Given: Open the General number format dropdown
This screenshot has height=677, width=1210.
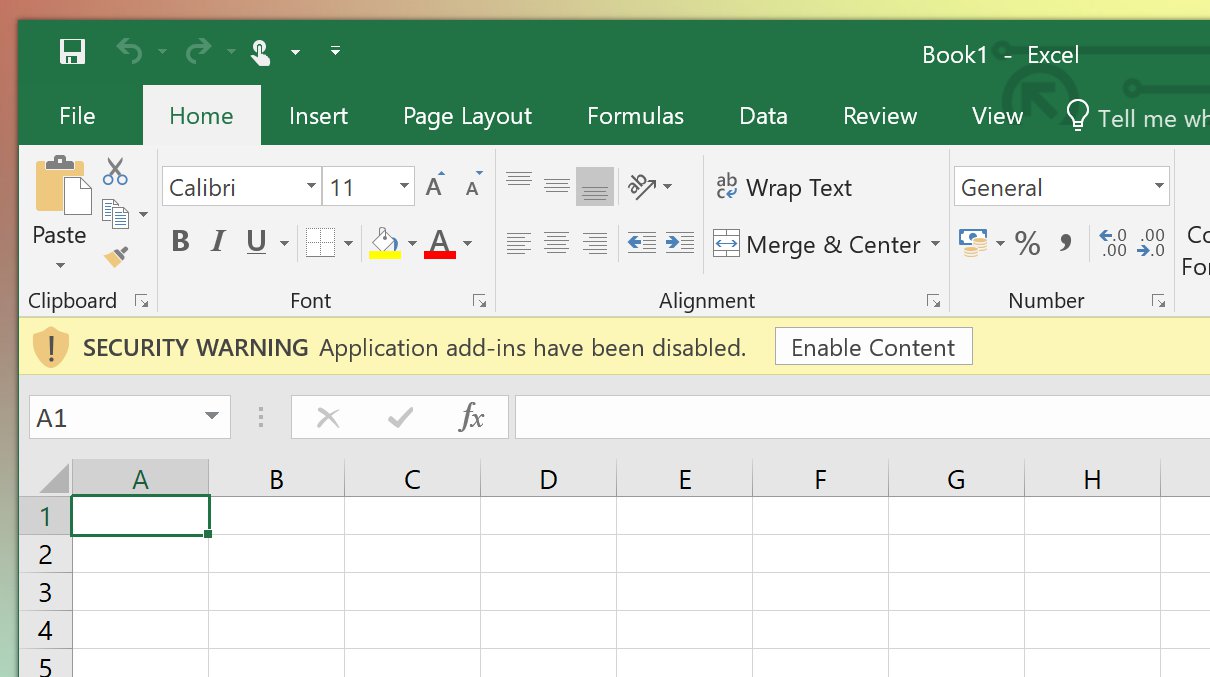Looking at the screenshot, I should 1160,186.
